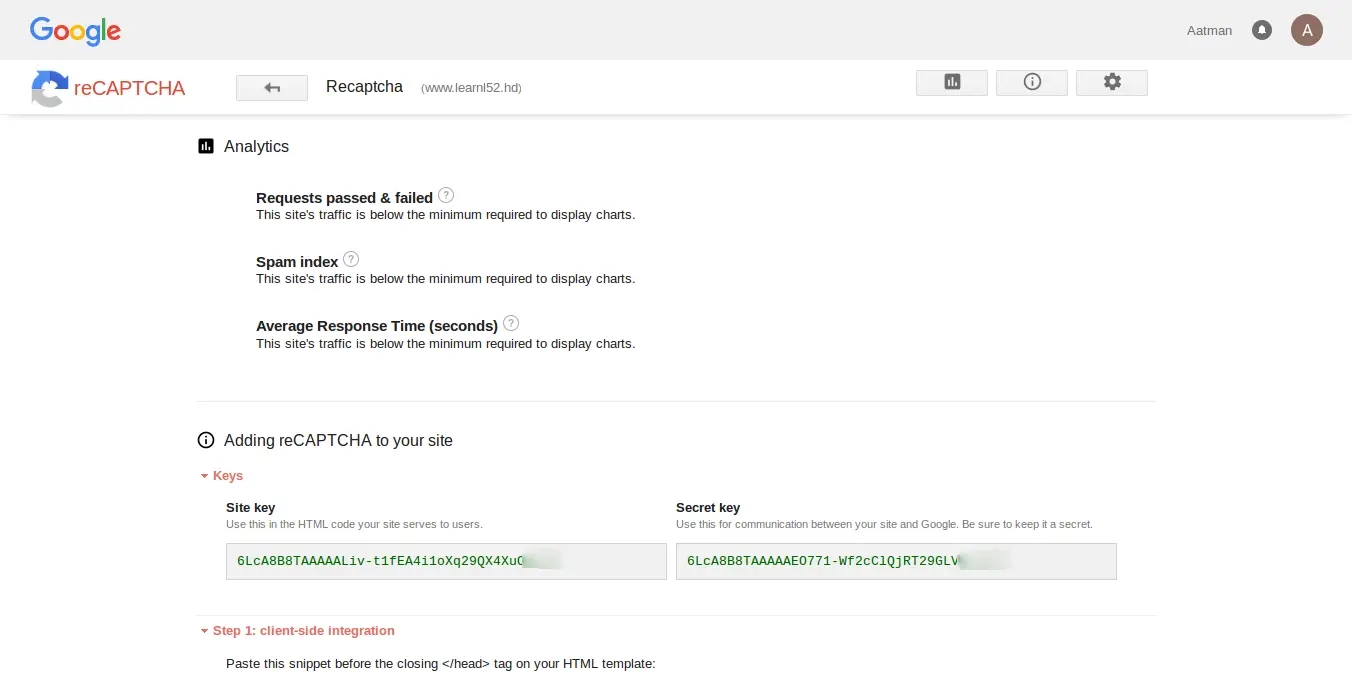Open settings with the gear button
1352x673 pixels.
coord(1111,83)
